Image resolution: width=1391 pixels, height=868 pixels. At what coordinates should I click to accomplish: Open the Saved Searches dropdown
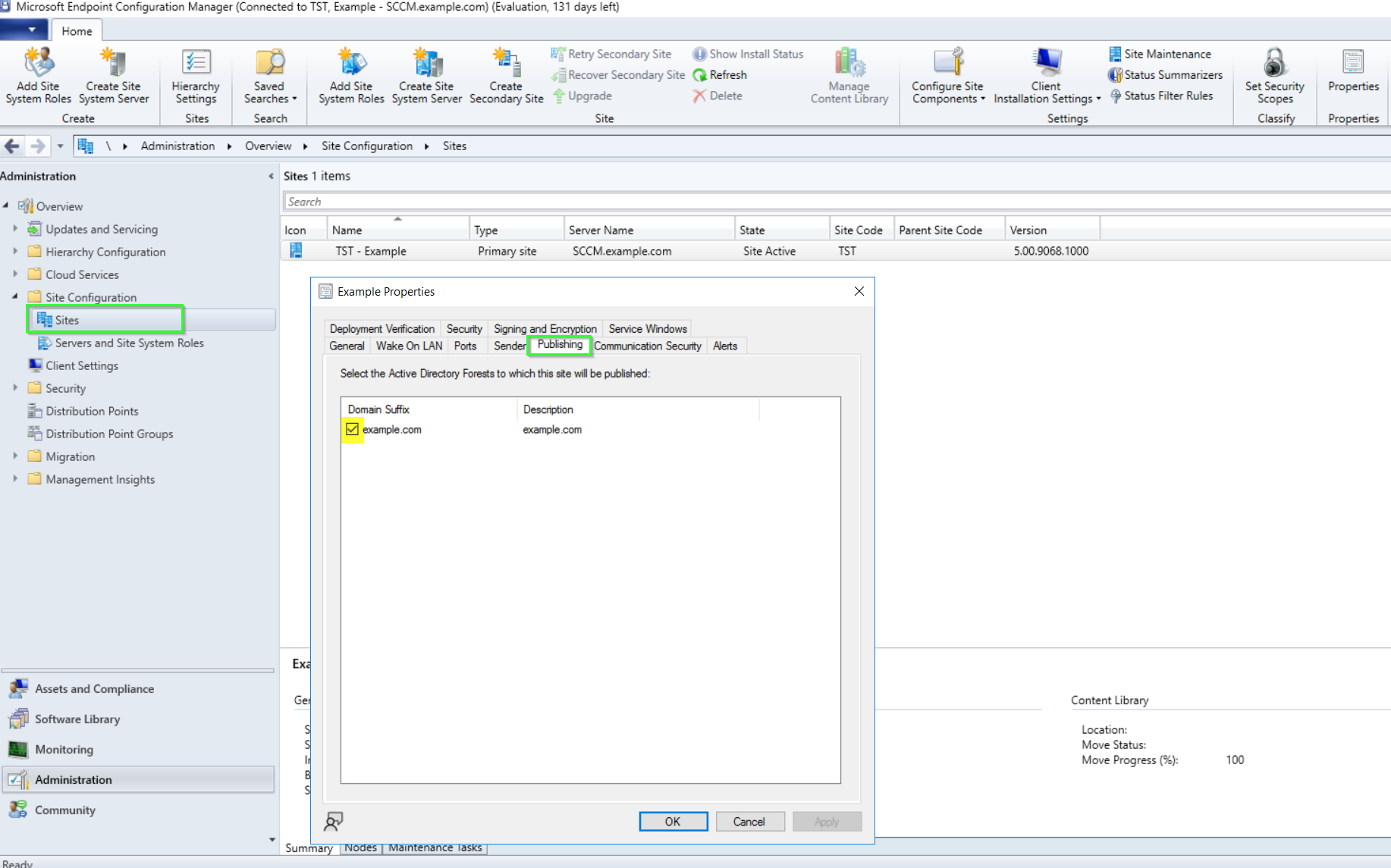coord(270,92)
